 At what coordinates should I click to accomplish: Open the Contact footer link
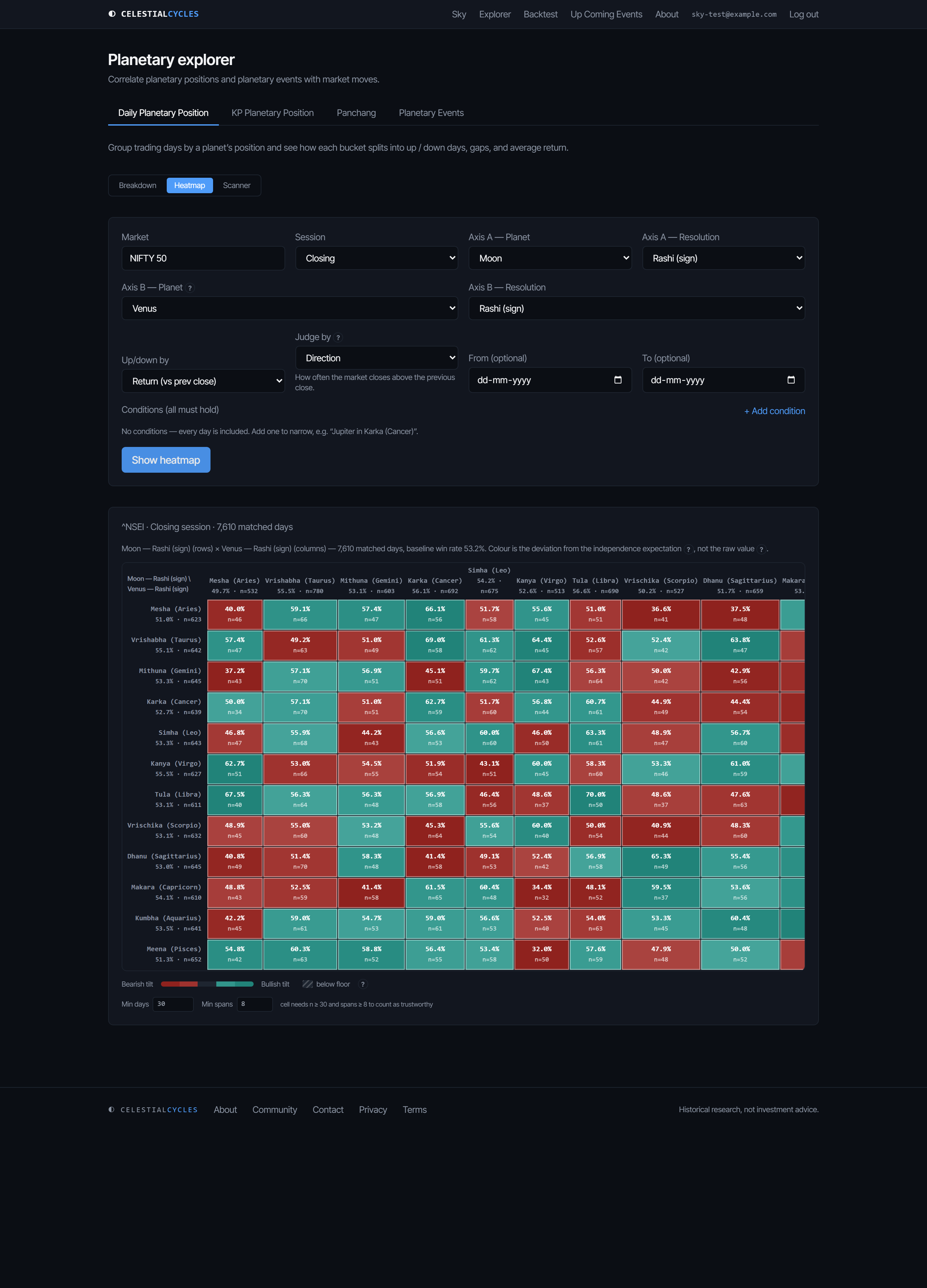coord(328,1110)
